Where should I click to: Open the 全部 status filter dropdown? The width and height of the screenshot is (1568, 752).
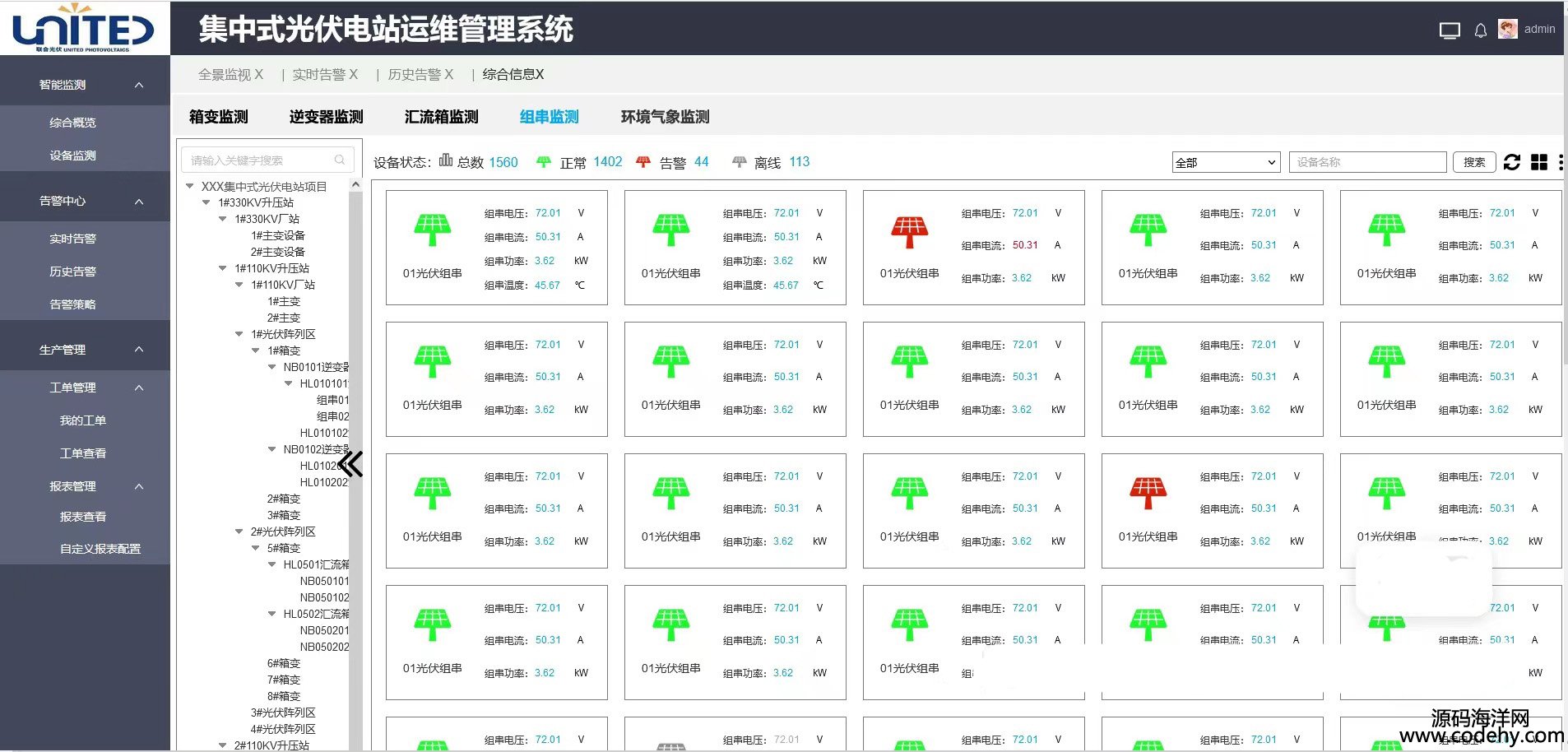1227,162
